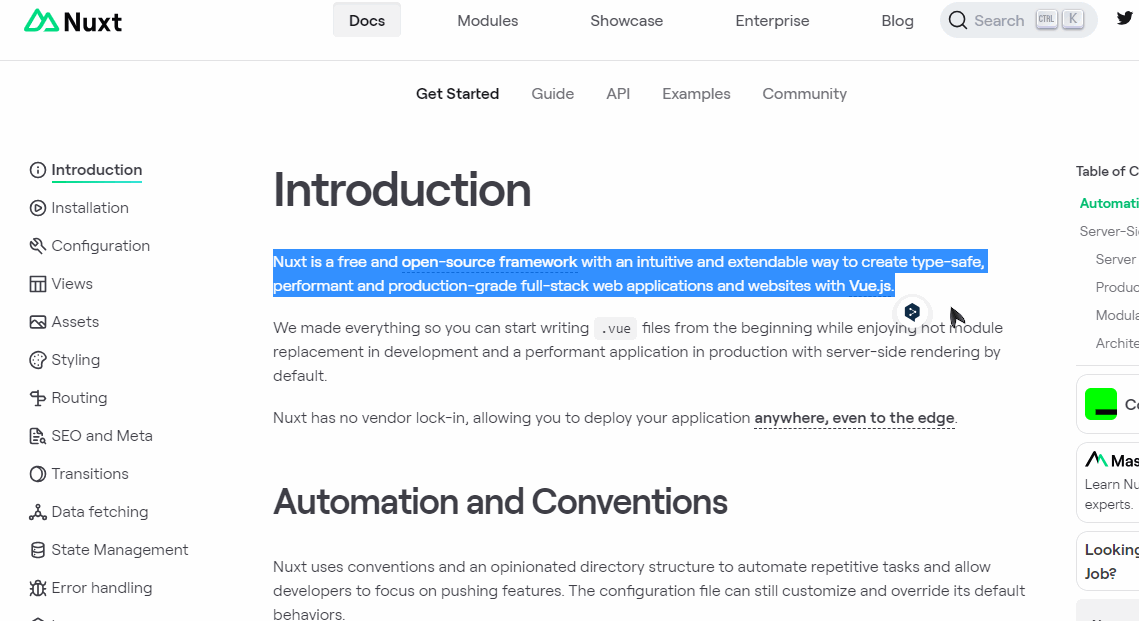Open the Vue.js link in the highlighted paragraph
This screenshot has height=621, width=1139.
[x=870, y=286]
